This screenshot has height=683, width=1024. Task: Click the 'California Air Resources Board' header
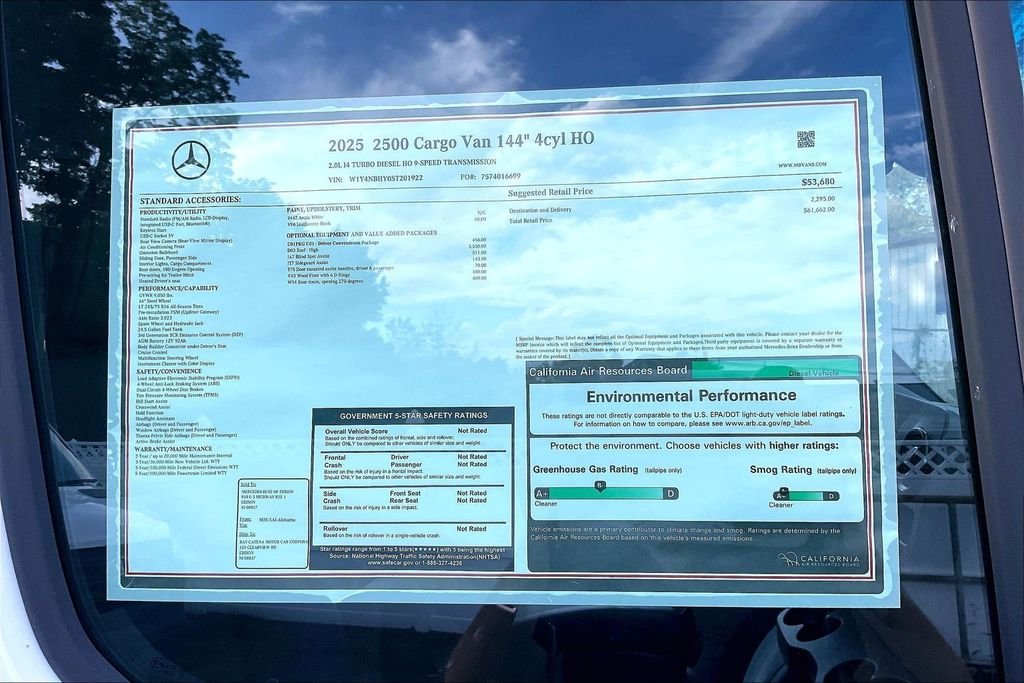pyautogui.click(x=608, y=371)
